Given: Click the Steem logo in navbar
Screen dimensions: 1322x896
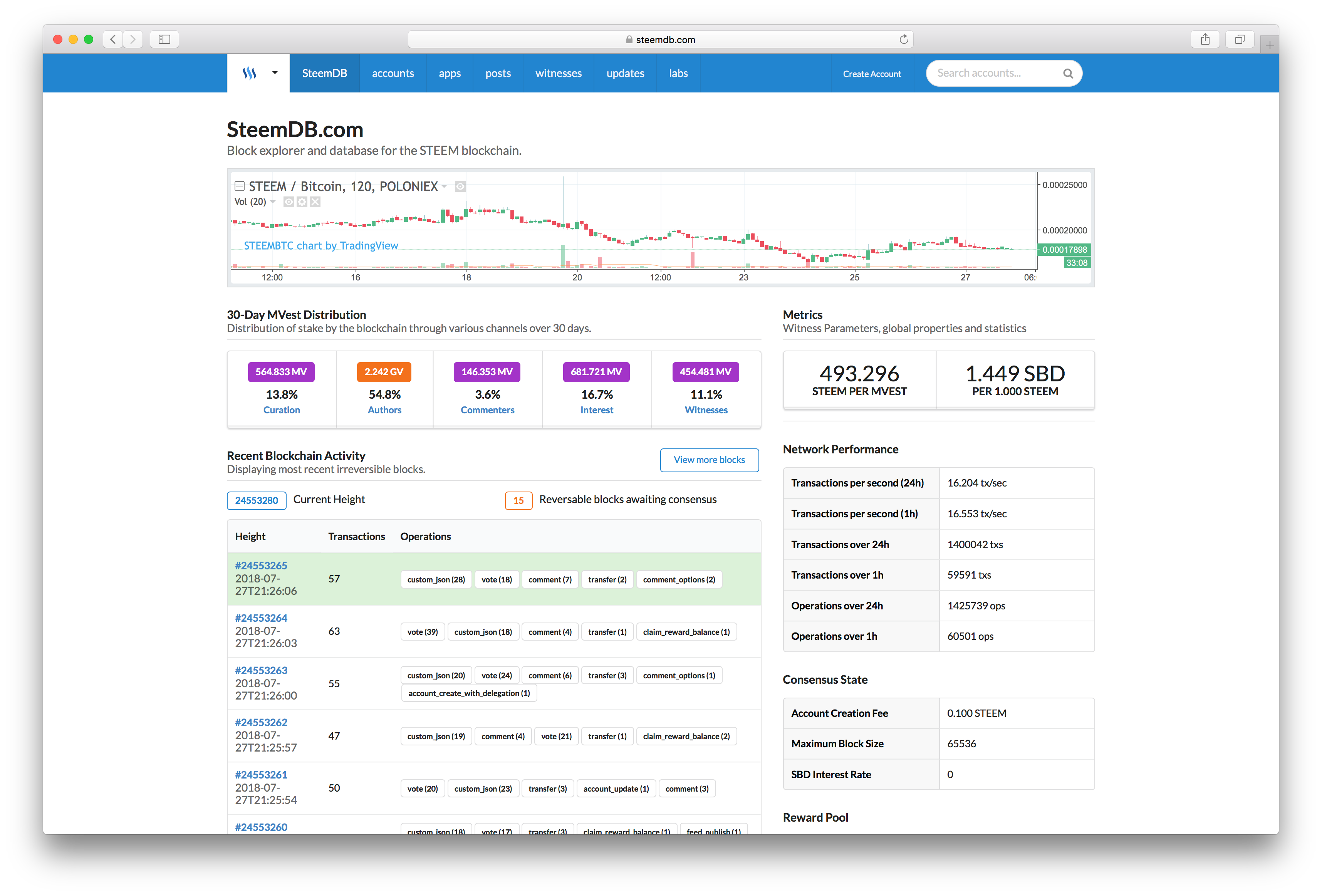Looking at the screenshot, I should (x=249, y=73).
